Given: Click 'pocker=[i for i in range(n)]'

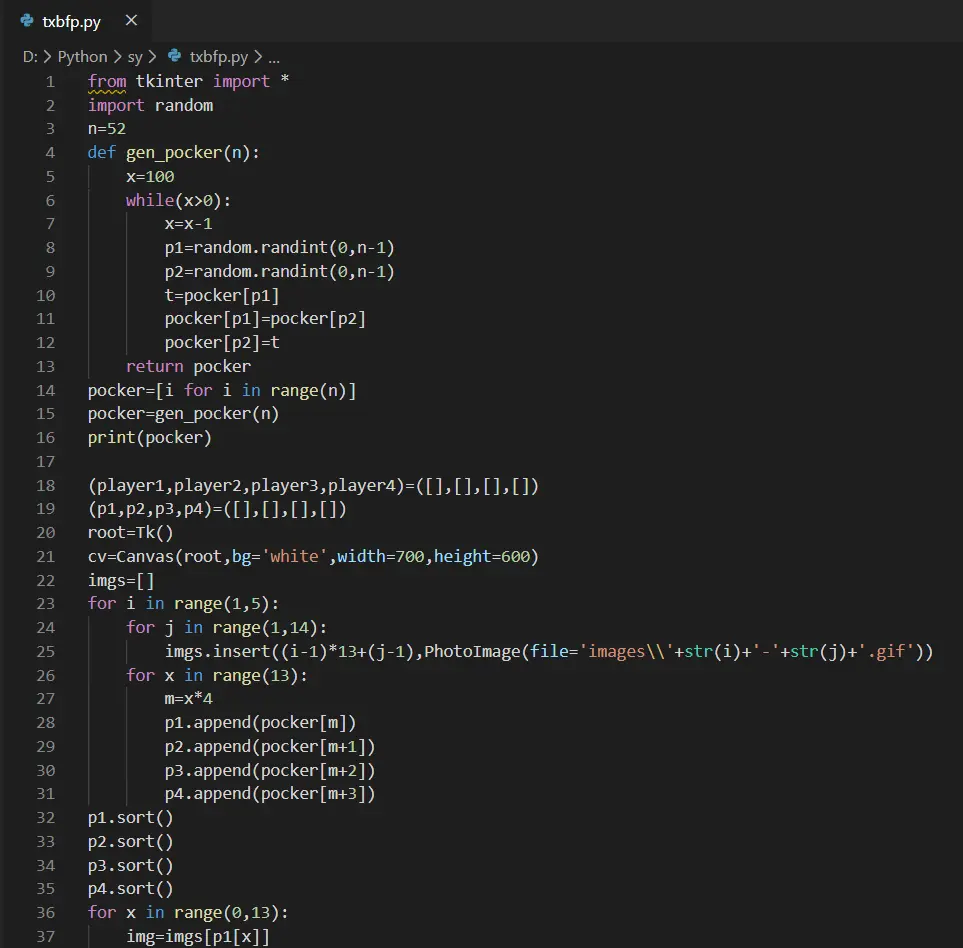Looking at the screenshot, I should tap(222, 391).
